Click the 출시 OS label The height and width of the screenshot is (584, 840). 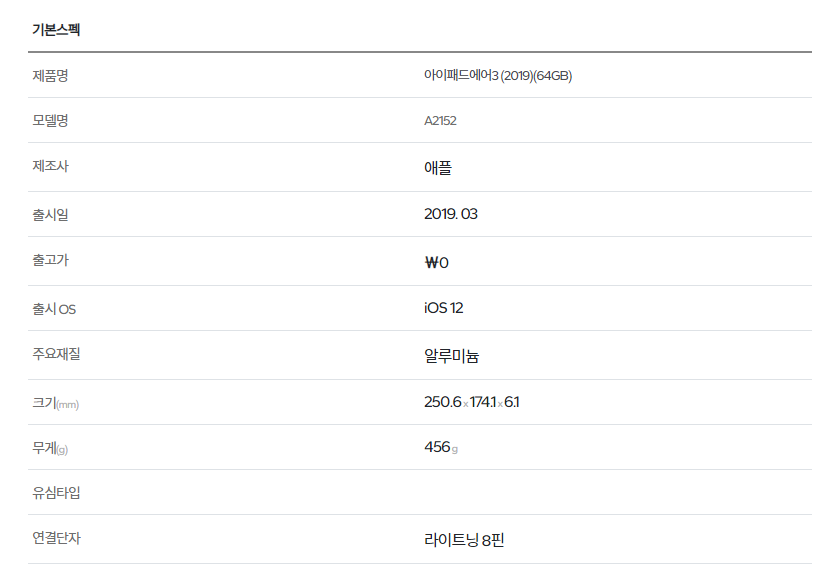(x=54, y=309)
